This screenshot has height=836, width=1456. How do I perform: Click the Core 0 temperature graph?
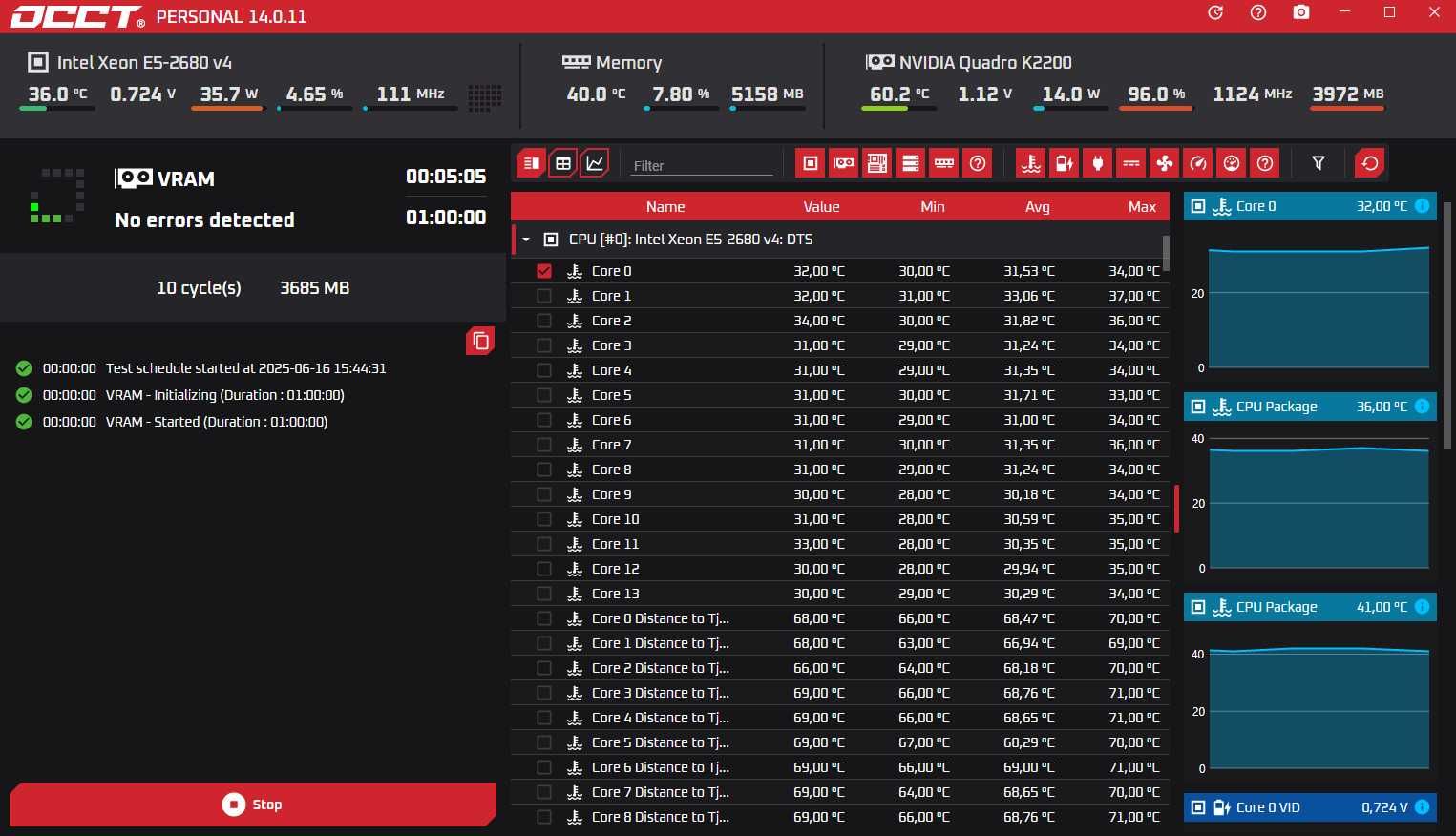(x=1319, y=307)
